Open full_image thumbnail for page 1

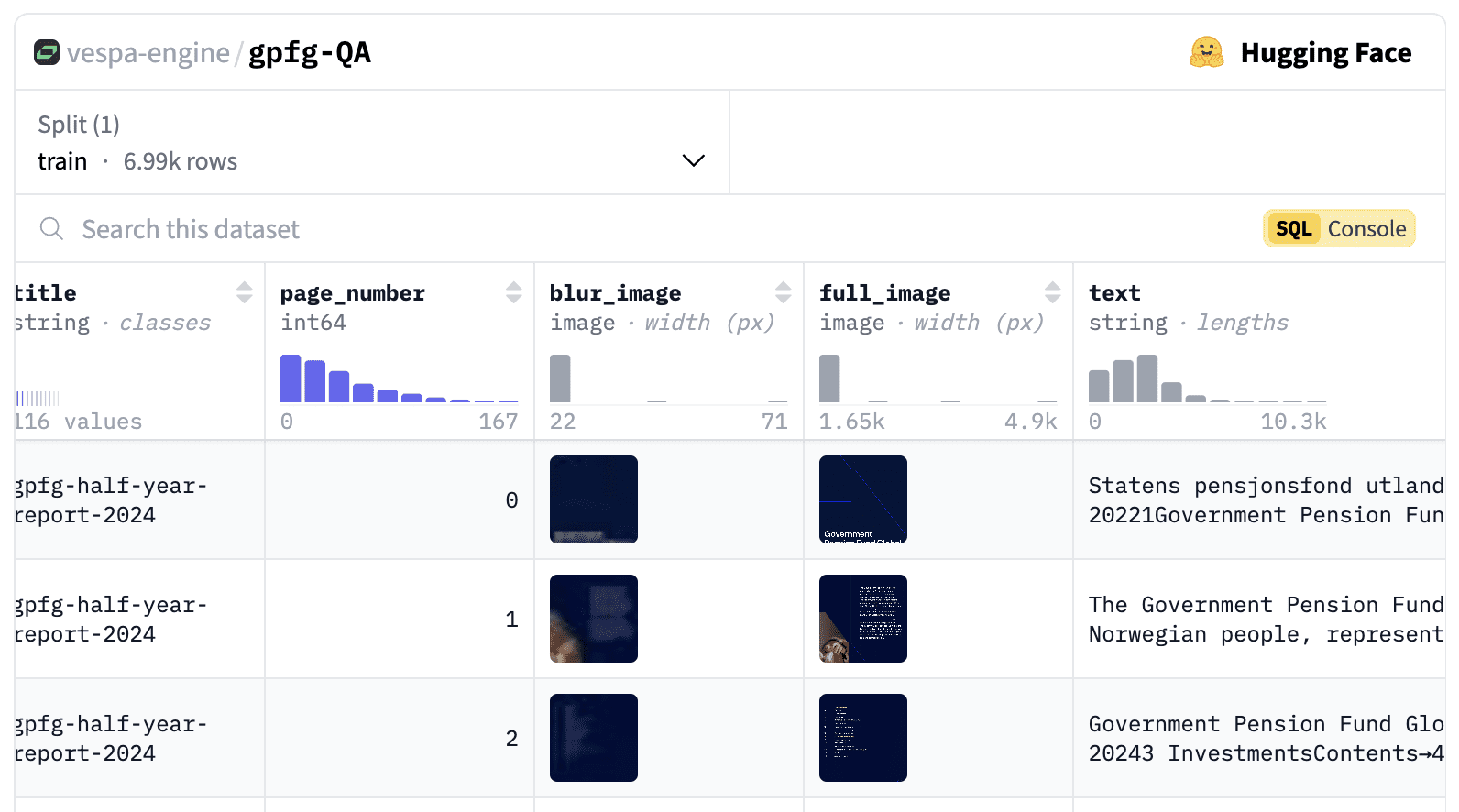coord(863,619)
